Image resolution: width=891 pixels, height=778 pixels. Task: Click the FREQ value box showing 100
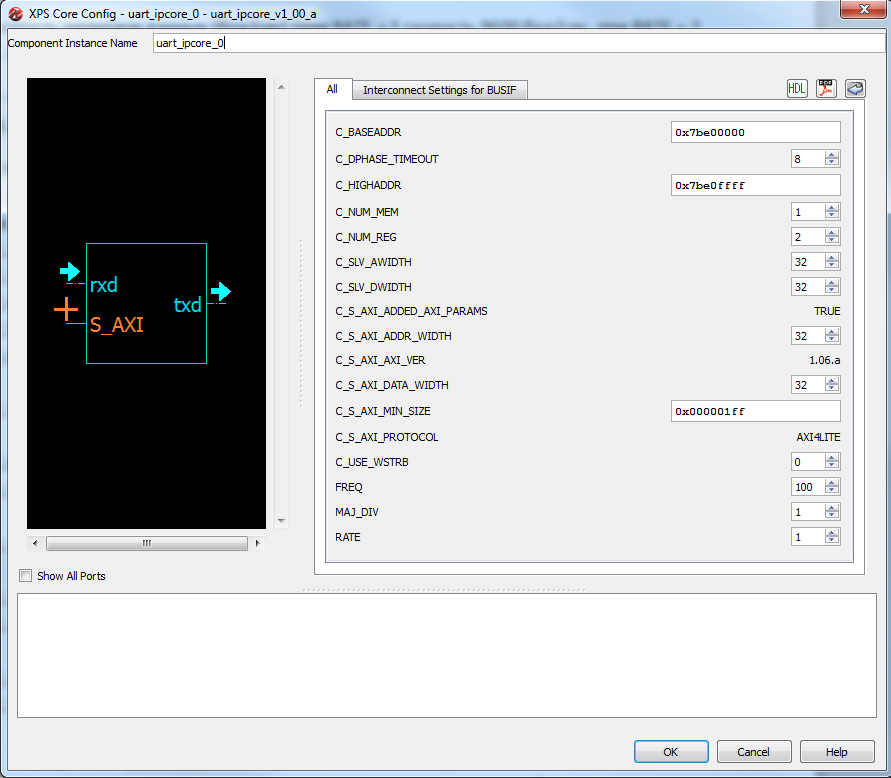(807, 487)
